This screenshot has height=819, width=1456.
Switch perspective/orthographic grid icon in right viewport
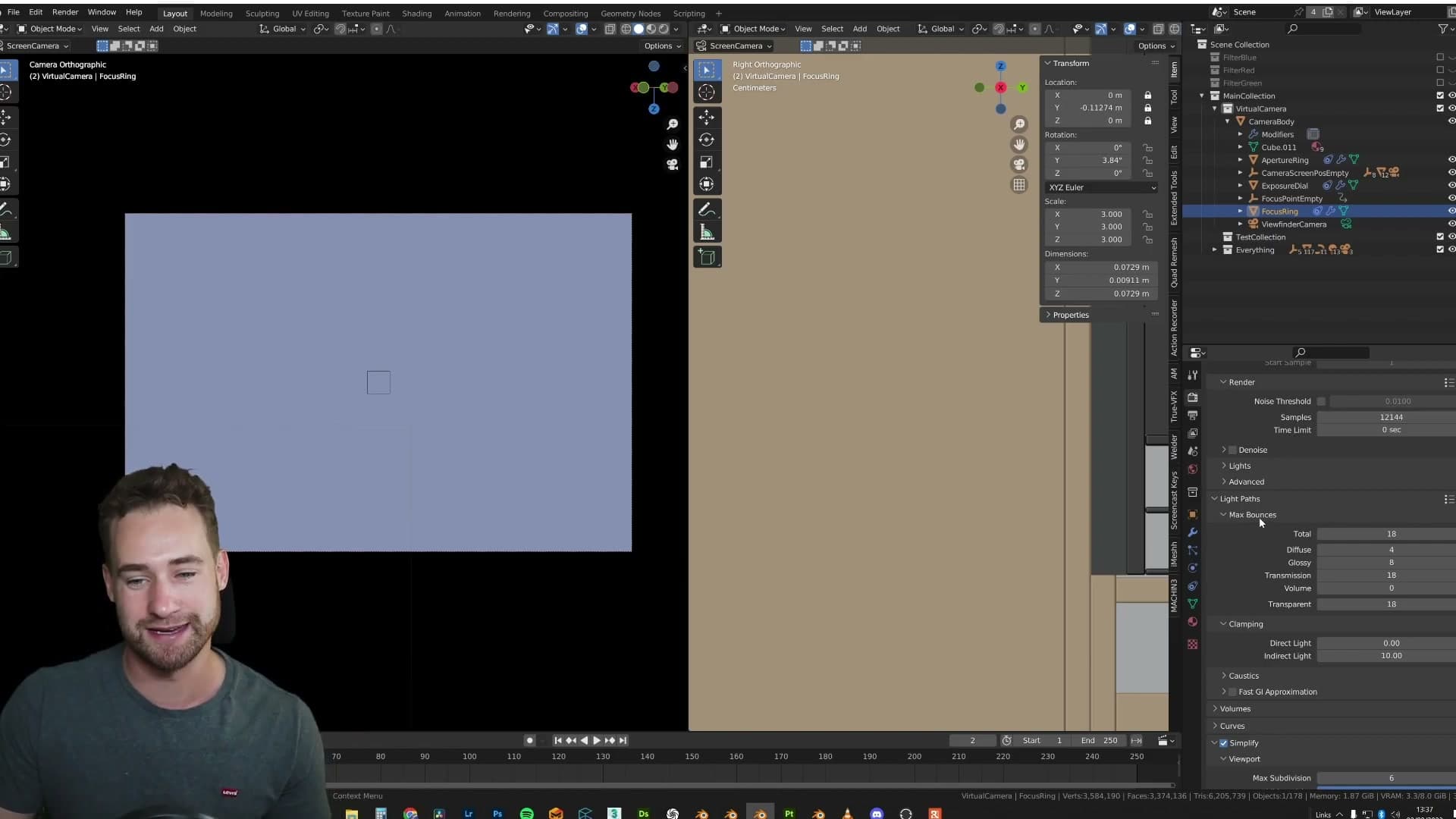(x=1019, y=185)
